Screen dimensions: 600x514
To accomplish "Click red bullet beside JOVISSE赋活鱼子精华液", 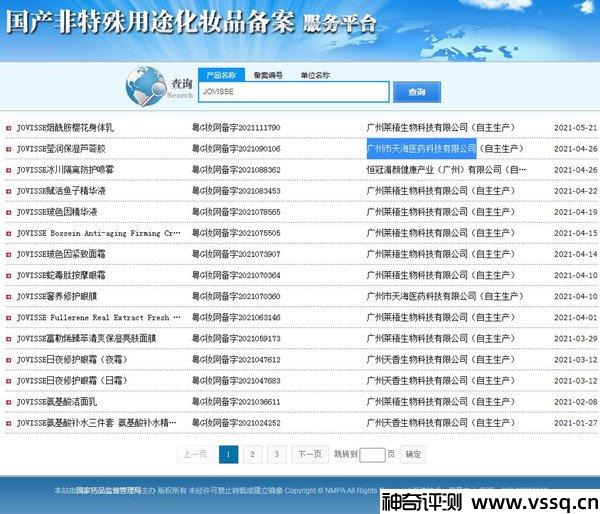I will click(x=8, y=191).
